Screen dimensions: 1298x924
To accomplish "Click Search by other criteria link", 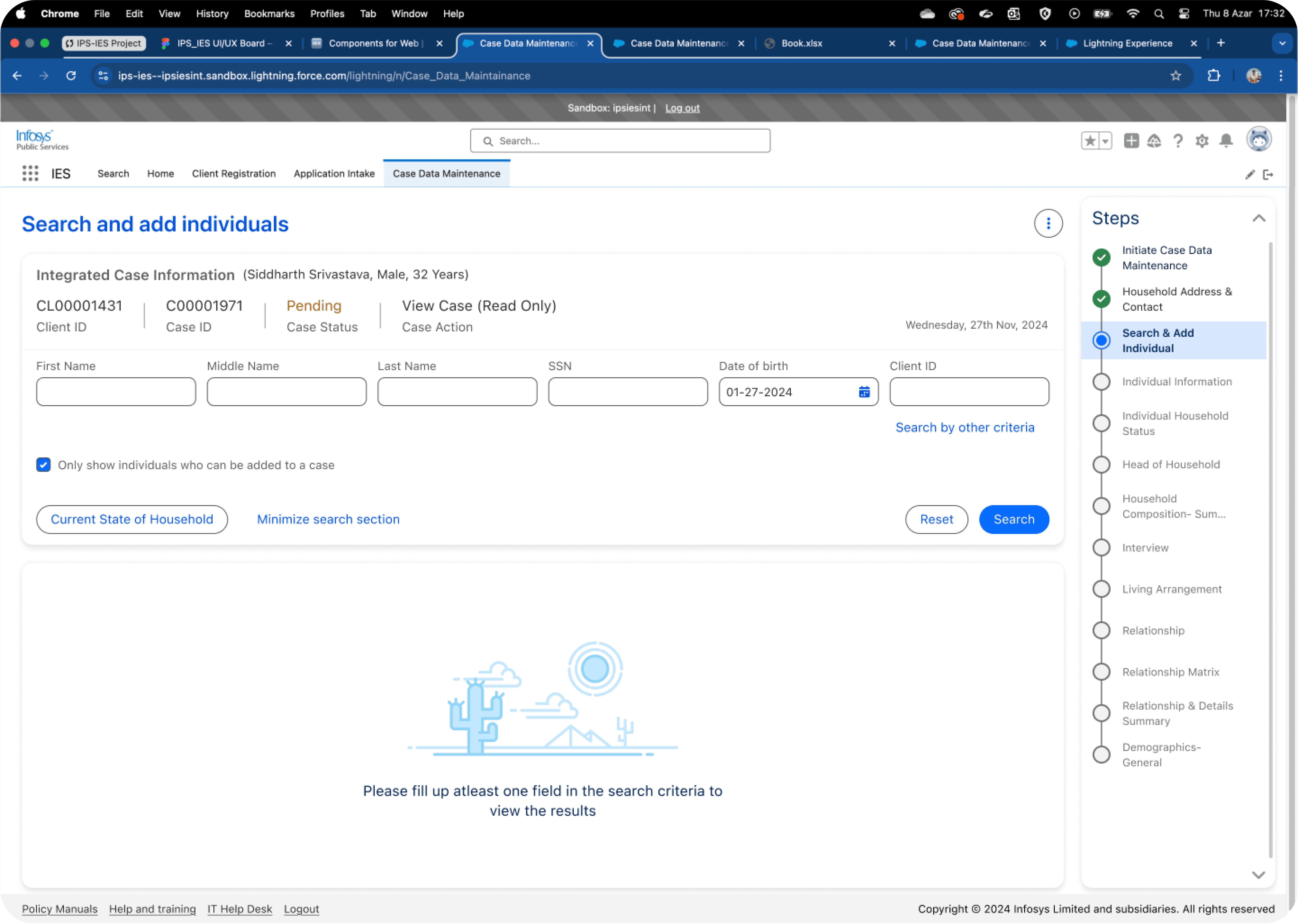I will click(965, 427).
